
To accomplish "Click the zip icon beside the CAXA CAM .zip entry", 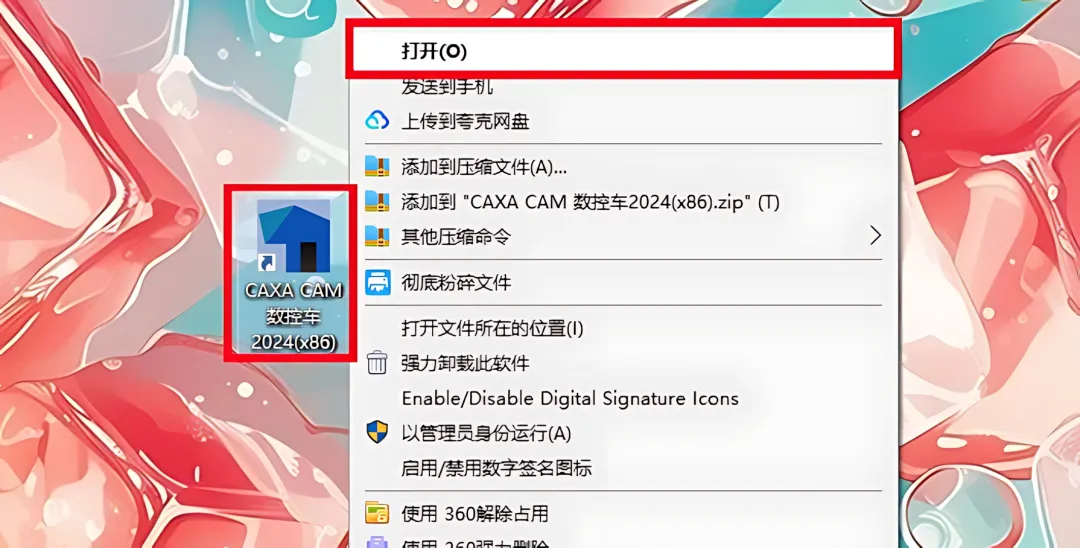I will (377, 202).
